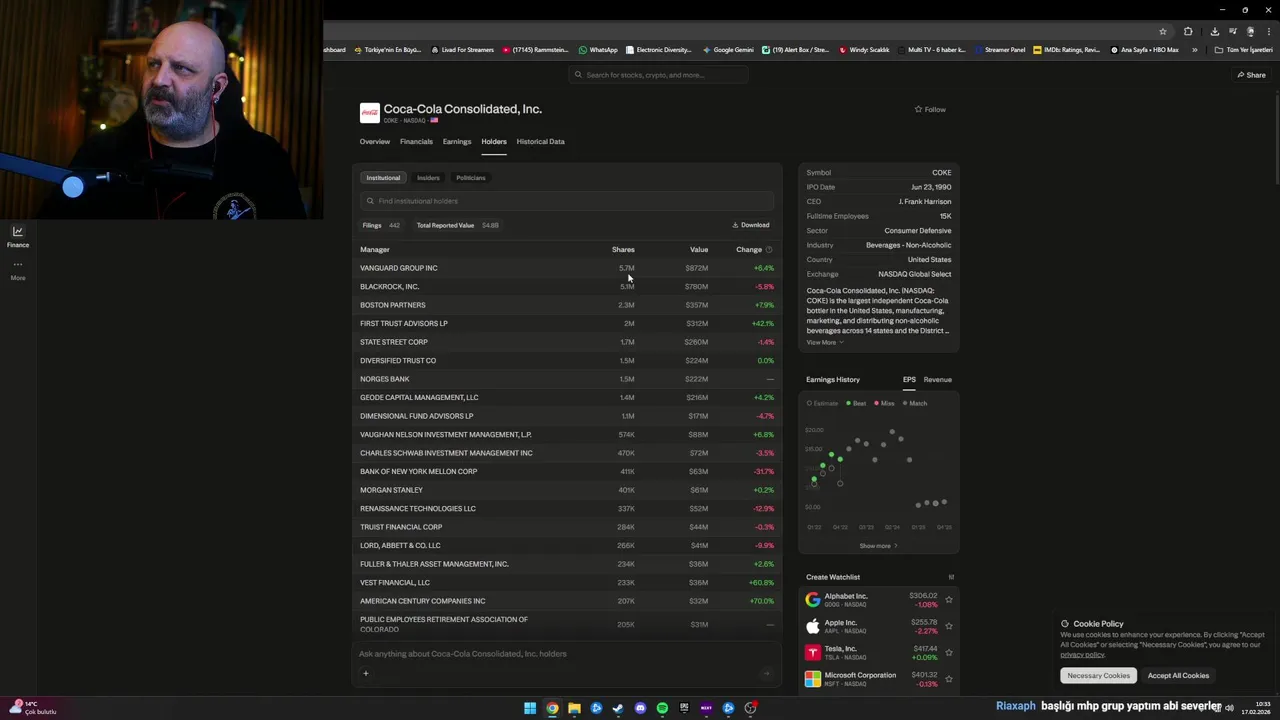Open the Finance section in the left sidebar
Screen dimensions: 1280x720
click(x=17, y=237)
